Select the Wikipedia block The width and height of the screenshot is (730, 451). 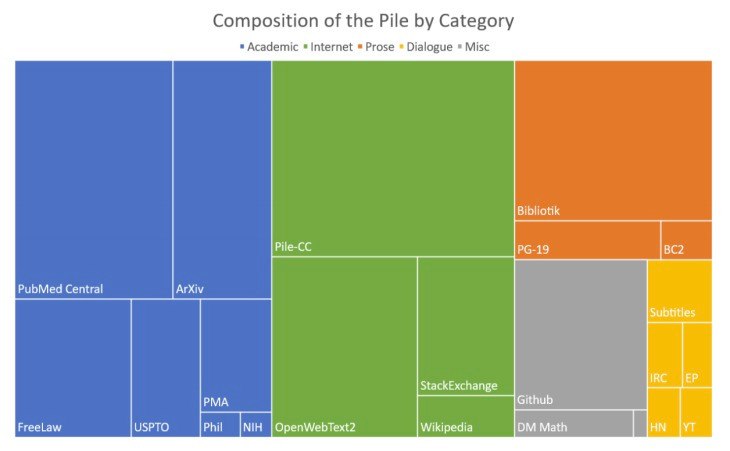pyautogui.click(x=465, y=416)
